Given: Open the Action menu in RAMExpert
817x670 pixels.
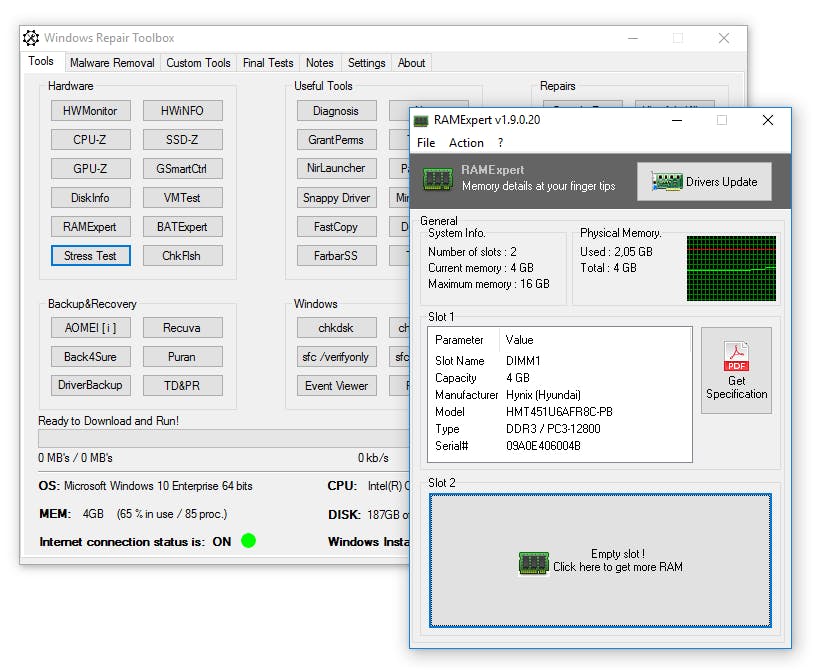Looking at the screenshot, I should point(466,143).
